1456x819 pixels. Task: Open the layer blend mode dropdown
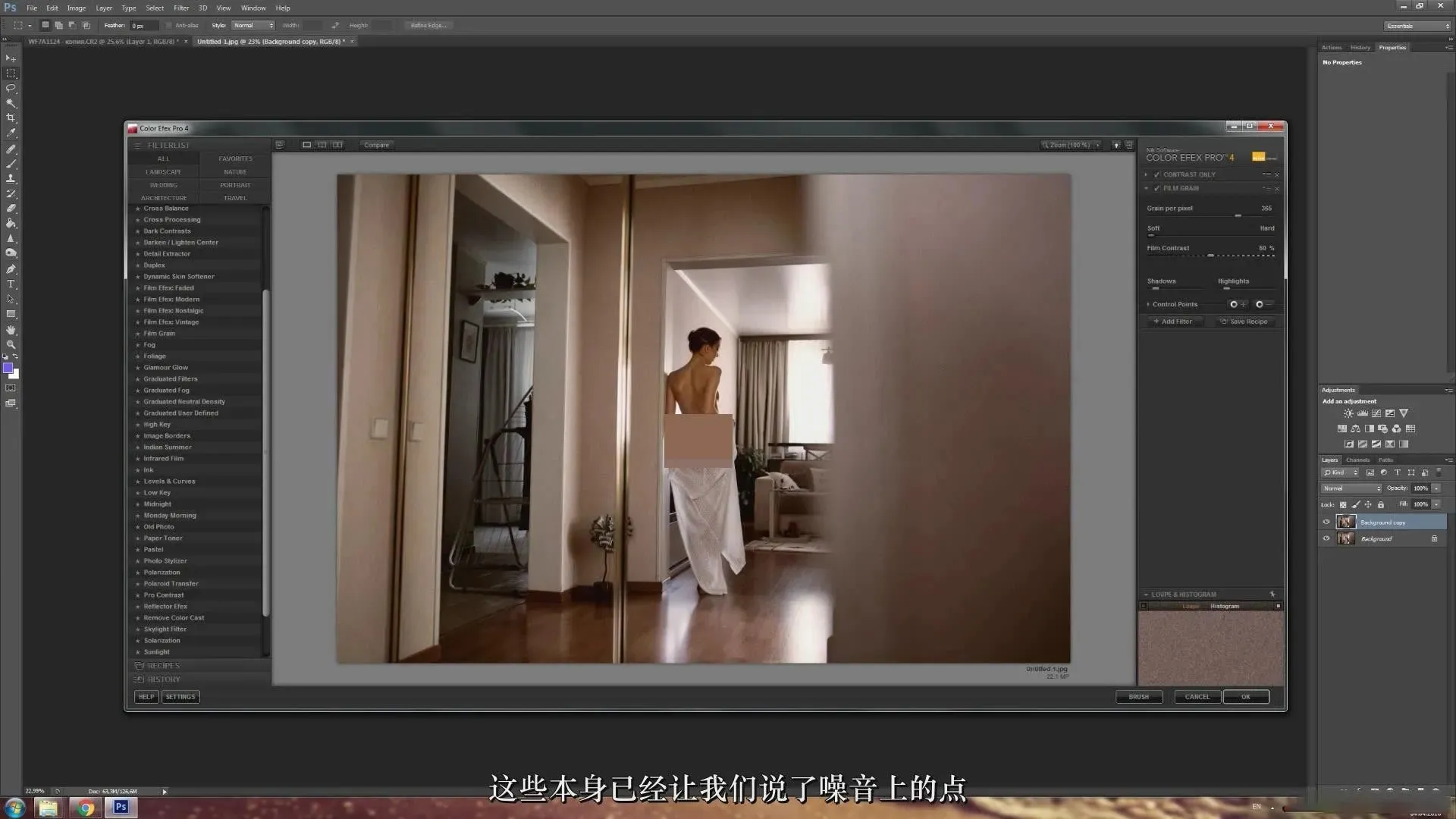pyautogui.click(x=1351, y=488)
